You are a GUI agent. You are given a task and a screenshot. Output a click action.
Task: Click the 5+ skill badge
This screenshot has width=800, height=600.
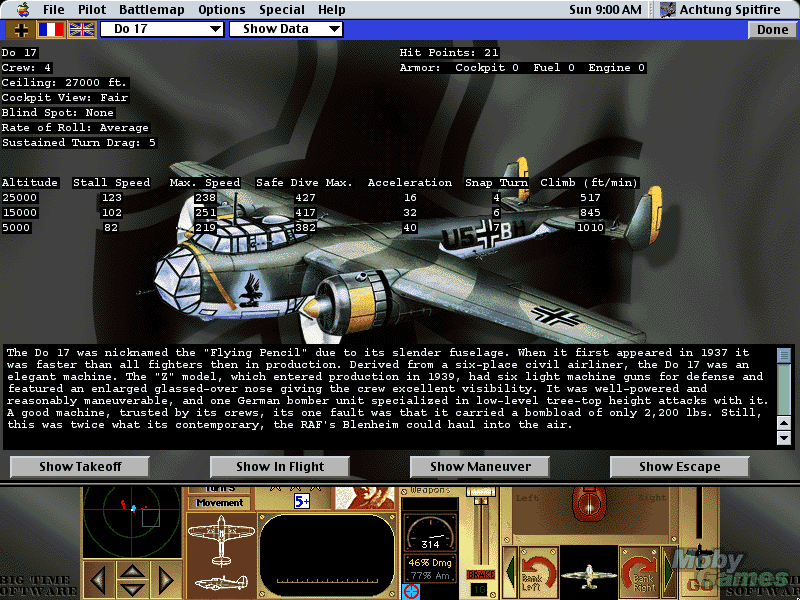[302, 501]
